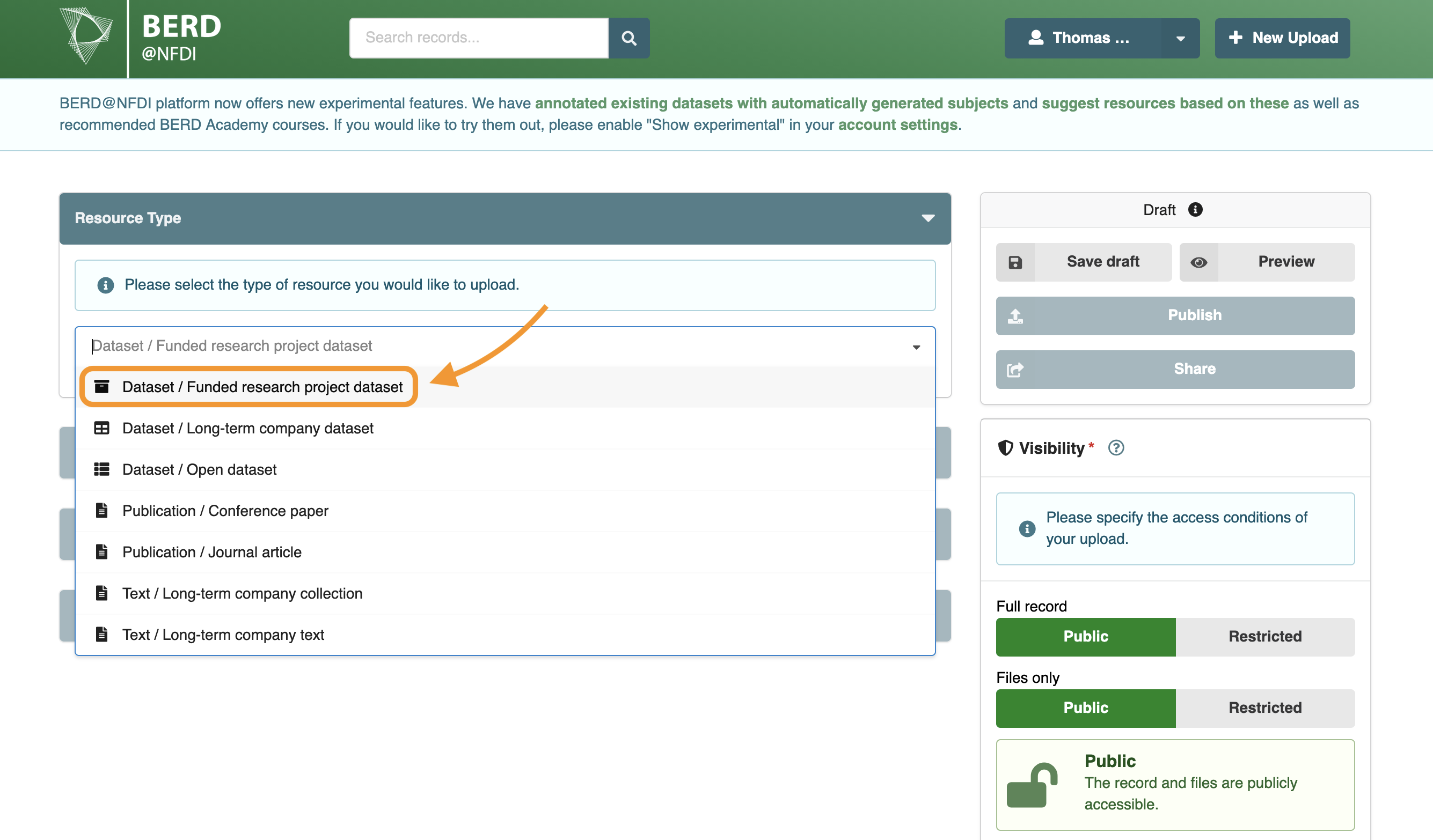Click the plus icon on New Upload
The image size is (1433, 840).
[x=1235, y=38]
